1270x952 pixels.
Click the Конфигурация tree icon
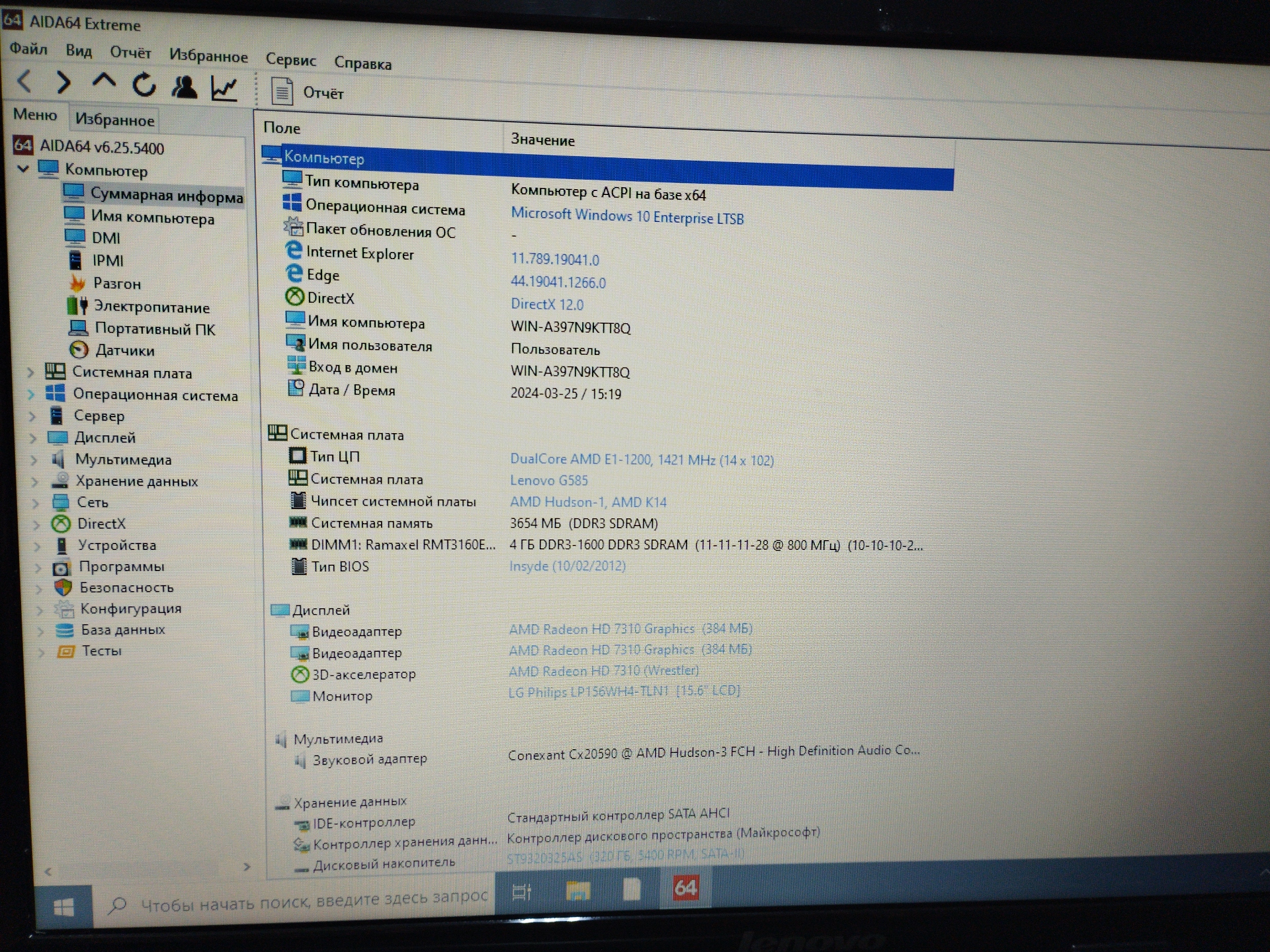65,609
